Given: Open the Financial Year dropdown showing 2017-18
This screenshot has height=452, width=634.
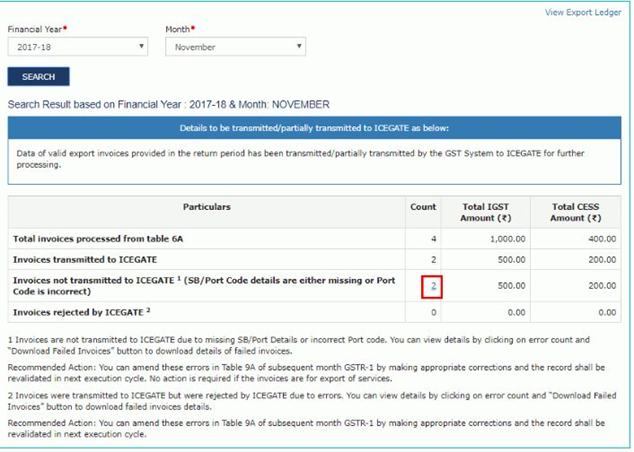Looking at the screenshot, I should pyautogui.click(x=78, y=47).
